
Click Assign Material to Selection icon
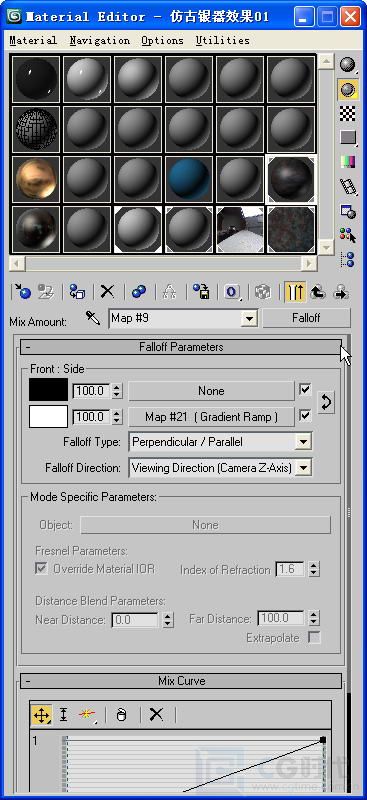click(77, 292)
